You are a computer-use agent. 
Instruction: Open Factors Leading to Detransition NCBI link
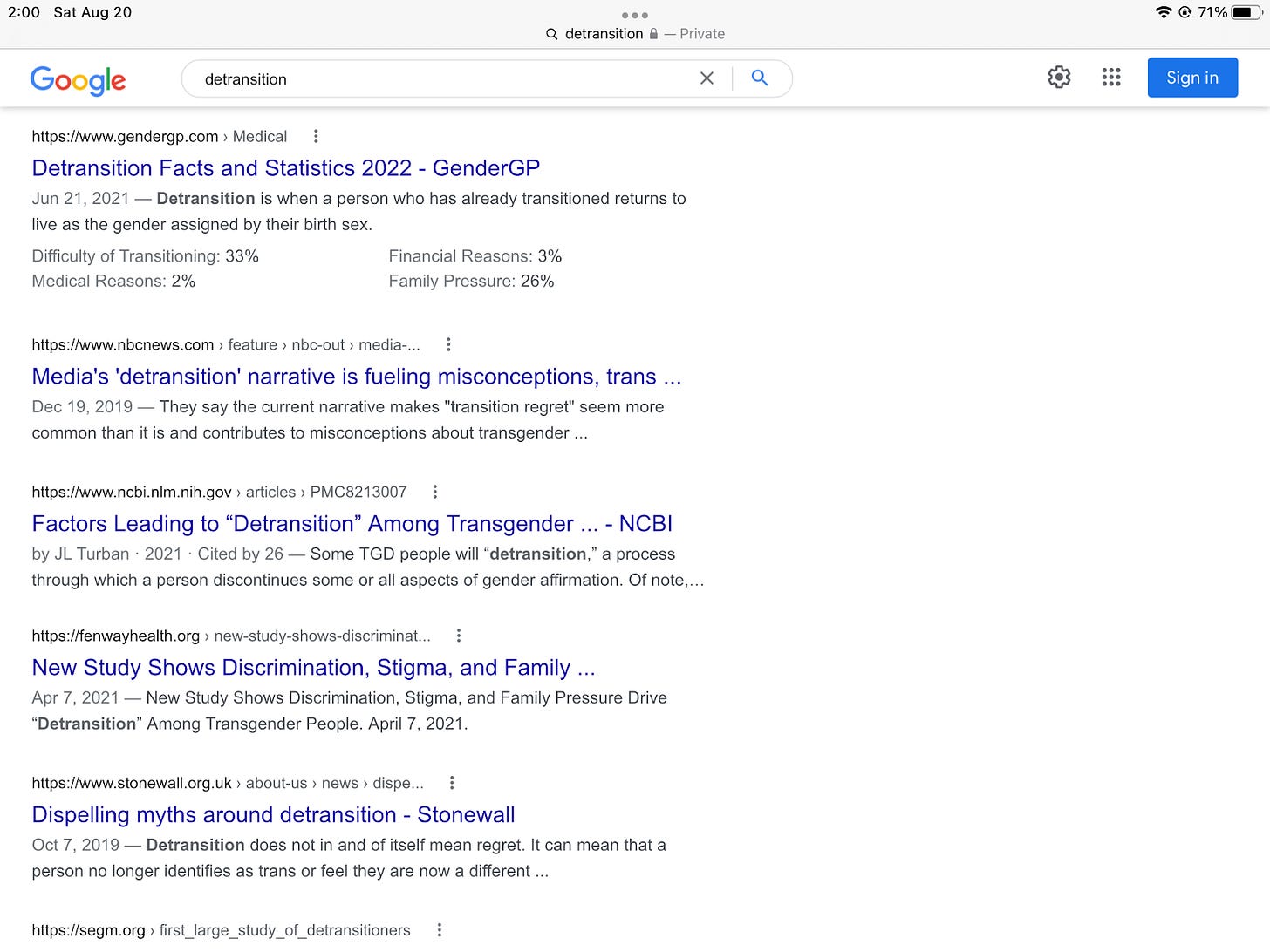click(x=352, y=523)
